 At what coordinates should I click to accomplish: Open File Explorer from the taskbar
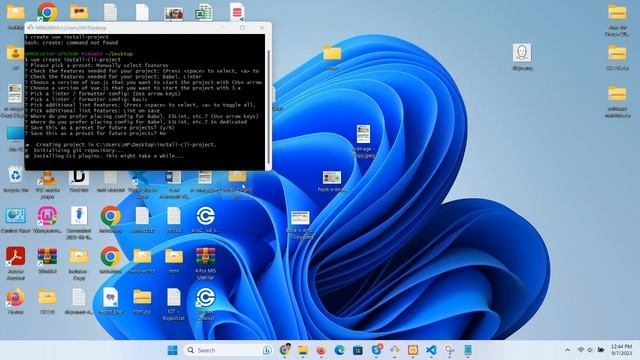click(303, 350)
